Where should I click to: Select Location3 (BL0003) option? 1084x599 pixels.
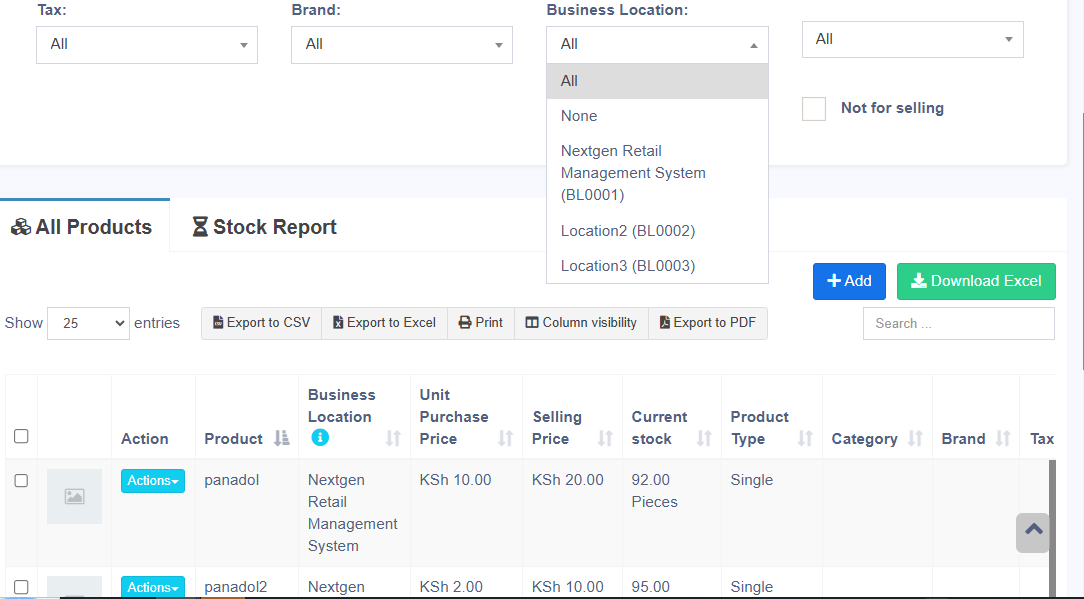(657, 266)
